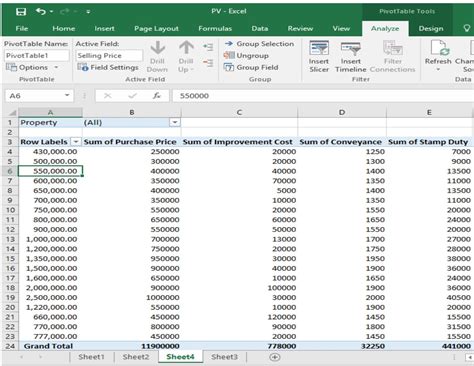Select the cell 430,000.00
This screenshot has height=366, width=474.
[50, 152]
